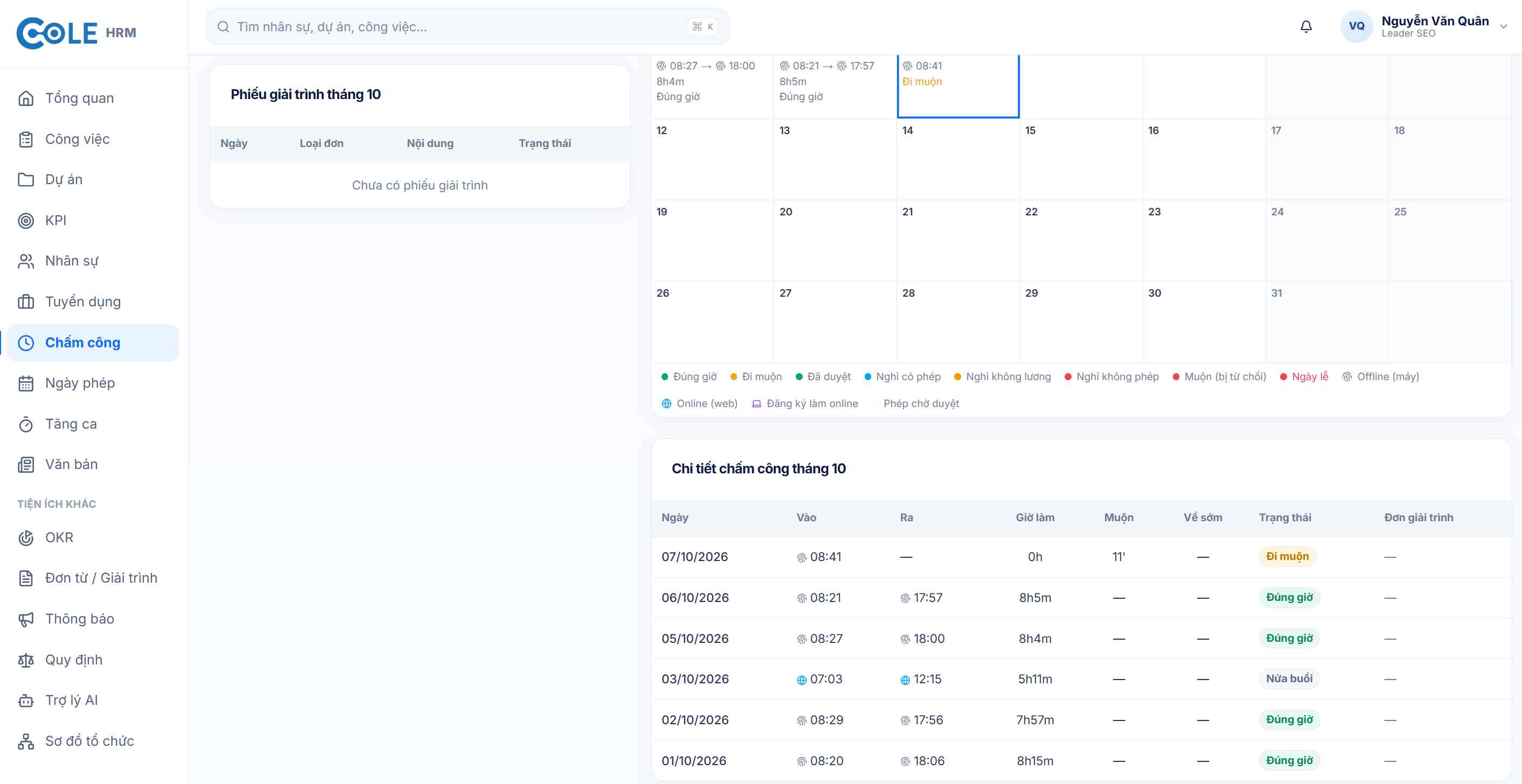Image resolution: width=1522 pixels, height=784 pixels.
Task: Click the Đi muộn badge for 07/10/2026
Action: point(1287,557)
